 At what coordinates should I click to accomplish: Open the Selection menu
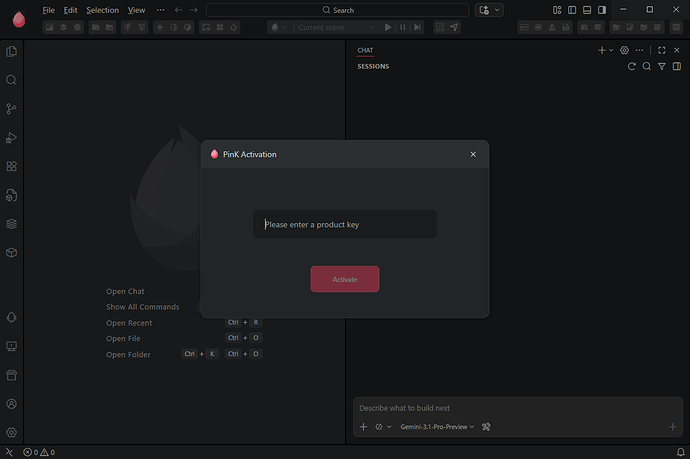point(103,10)
